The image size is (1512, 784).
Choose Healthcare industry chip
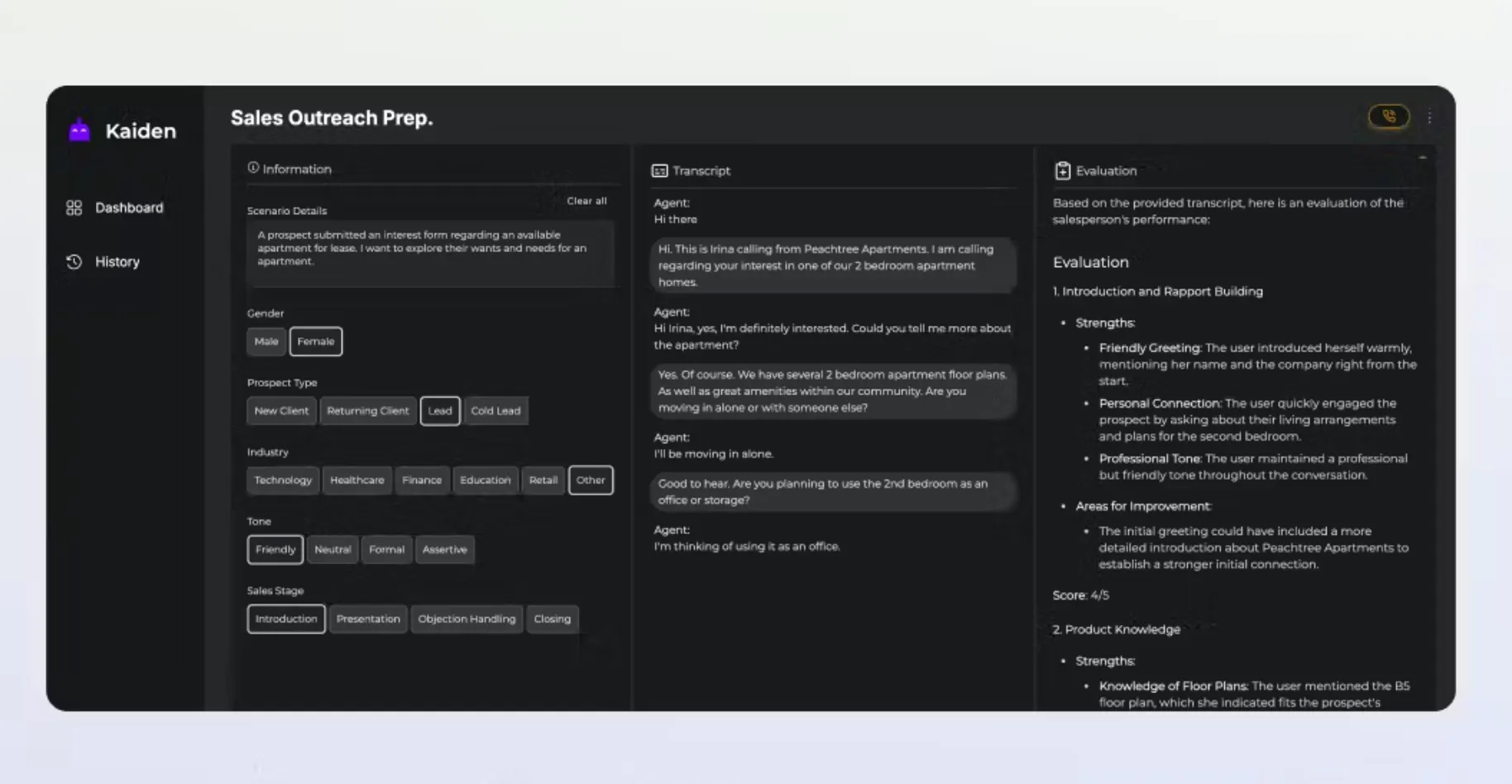(x=356, y=480)
